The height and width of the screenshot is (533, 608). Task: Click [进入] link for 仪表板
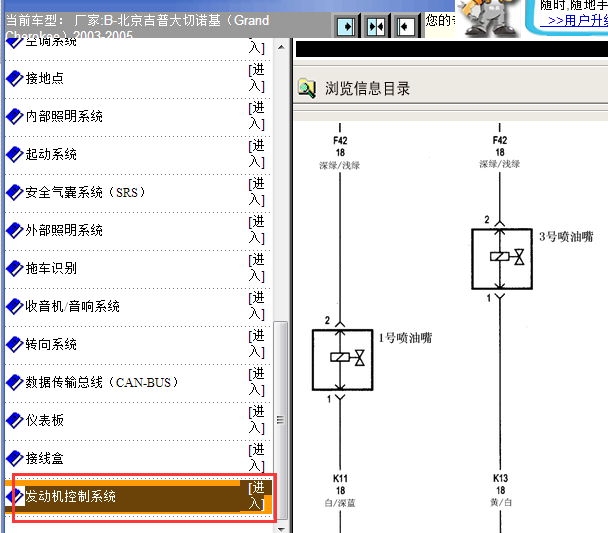pyautogui.click(x=257, y=420)
